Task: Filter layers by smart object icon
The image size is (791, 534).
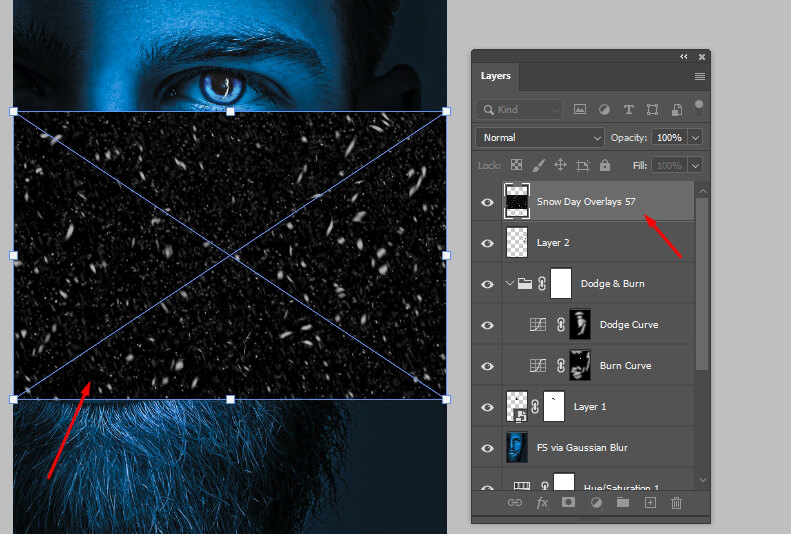Action: pyautogui.click(x=676, y=109)
